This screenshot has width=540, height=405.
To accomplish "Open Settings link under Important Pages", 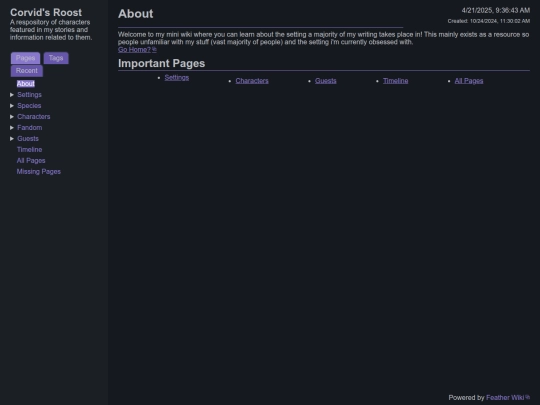I will pyautogui.click(x=177, y=78).
